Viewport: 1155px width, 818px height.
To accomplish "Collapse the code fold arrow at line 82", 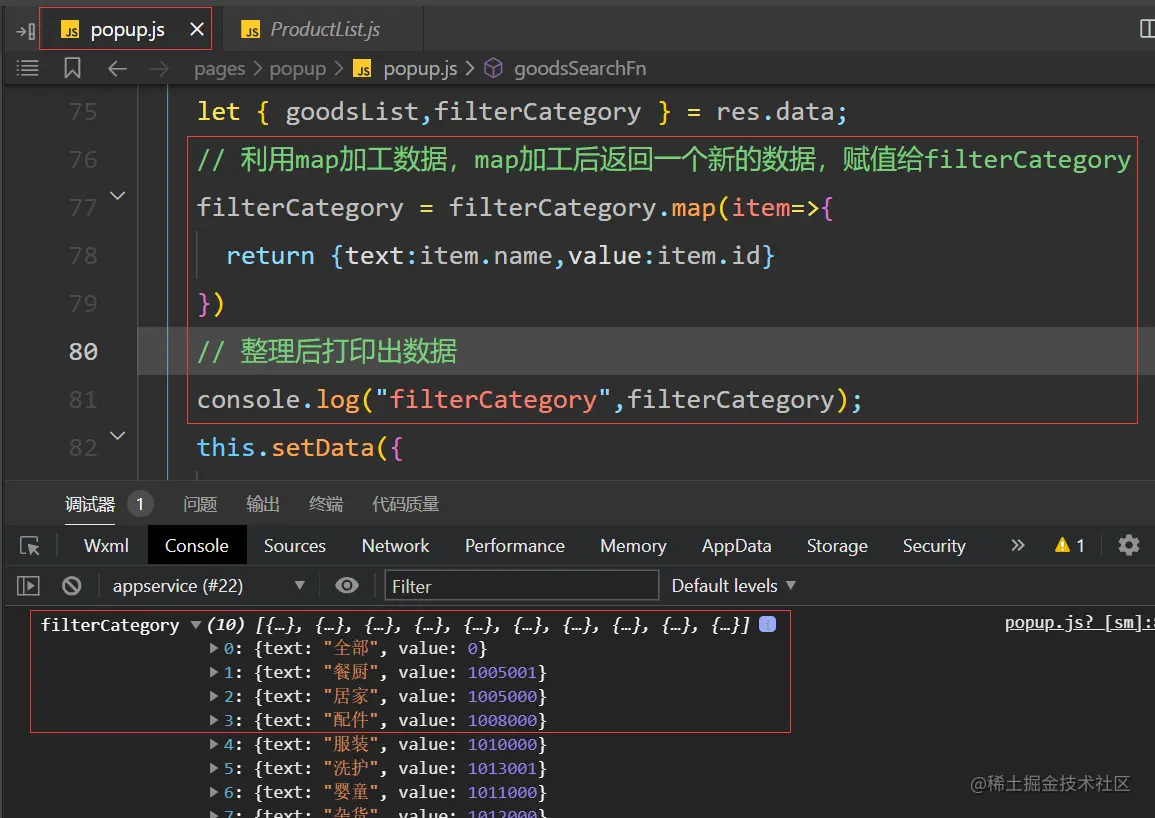I will click(x=117, y=436).
